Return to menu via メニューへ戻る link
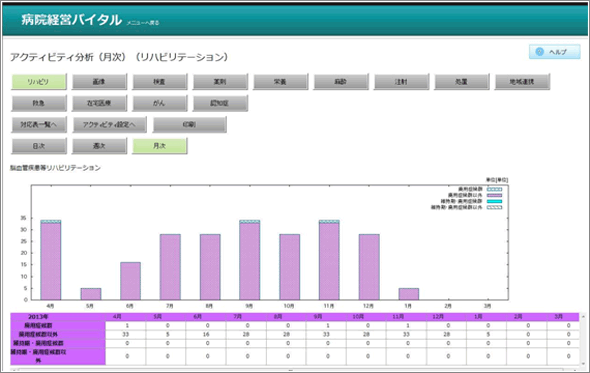 (143, 23)
